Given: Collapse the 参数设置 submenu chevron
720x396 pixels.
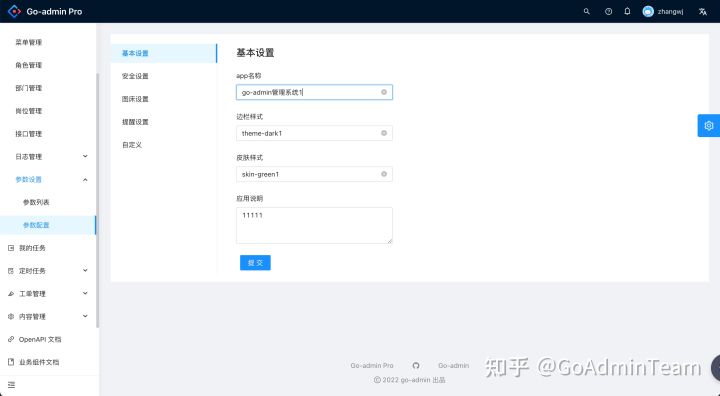Looking at the screenshot, I should pos(85,179).
